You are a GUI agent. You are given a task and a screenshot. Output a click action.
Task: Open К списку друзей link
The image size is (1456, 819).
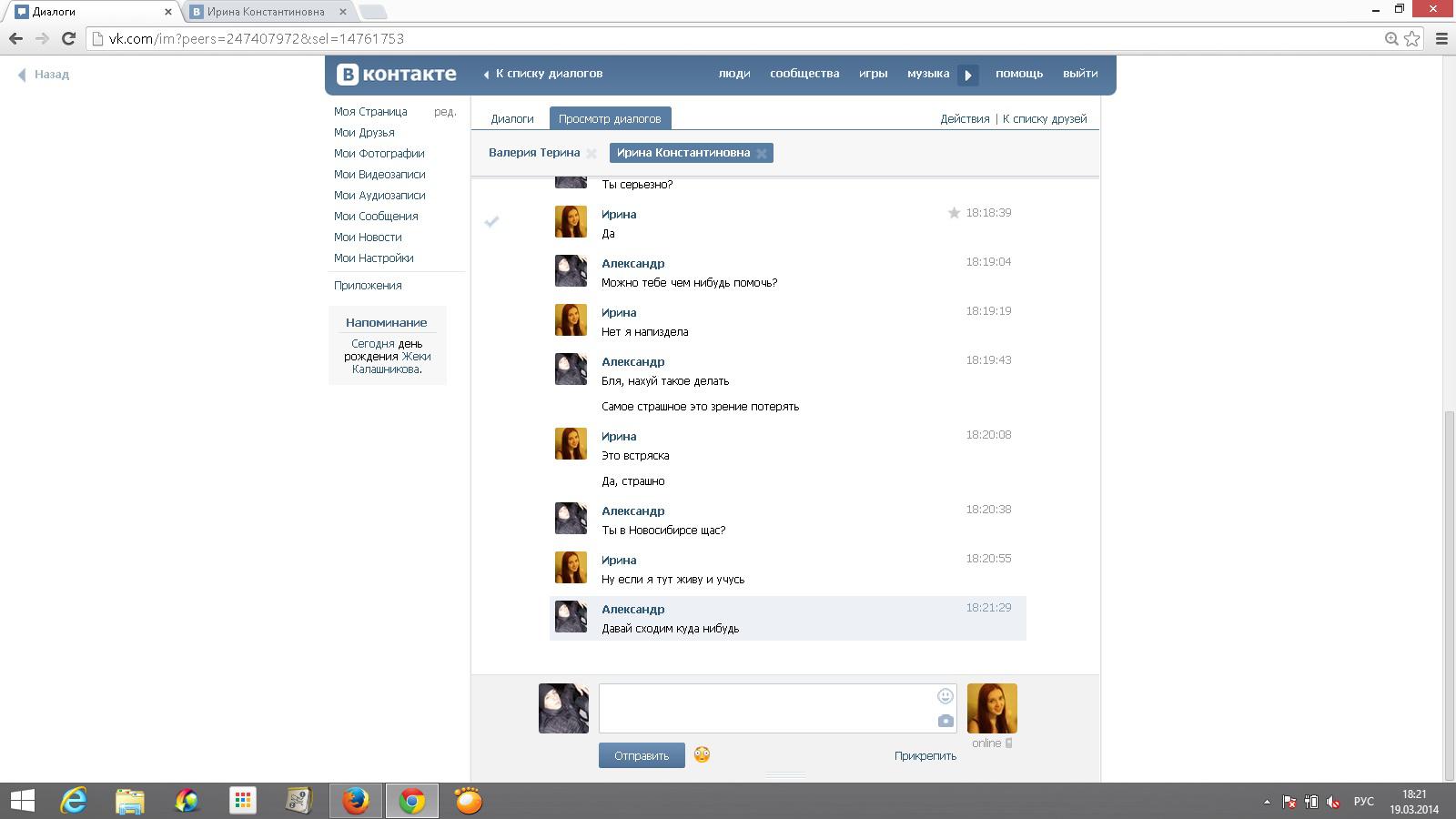point(1045,119)
